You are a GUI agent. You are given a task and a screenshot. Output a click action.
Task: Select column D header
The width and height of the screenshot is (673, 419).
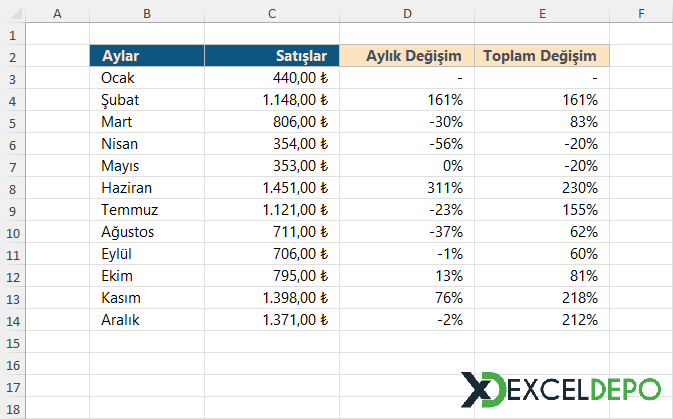point(406,12)
